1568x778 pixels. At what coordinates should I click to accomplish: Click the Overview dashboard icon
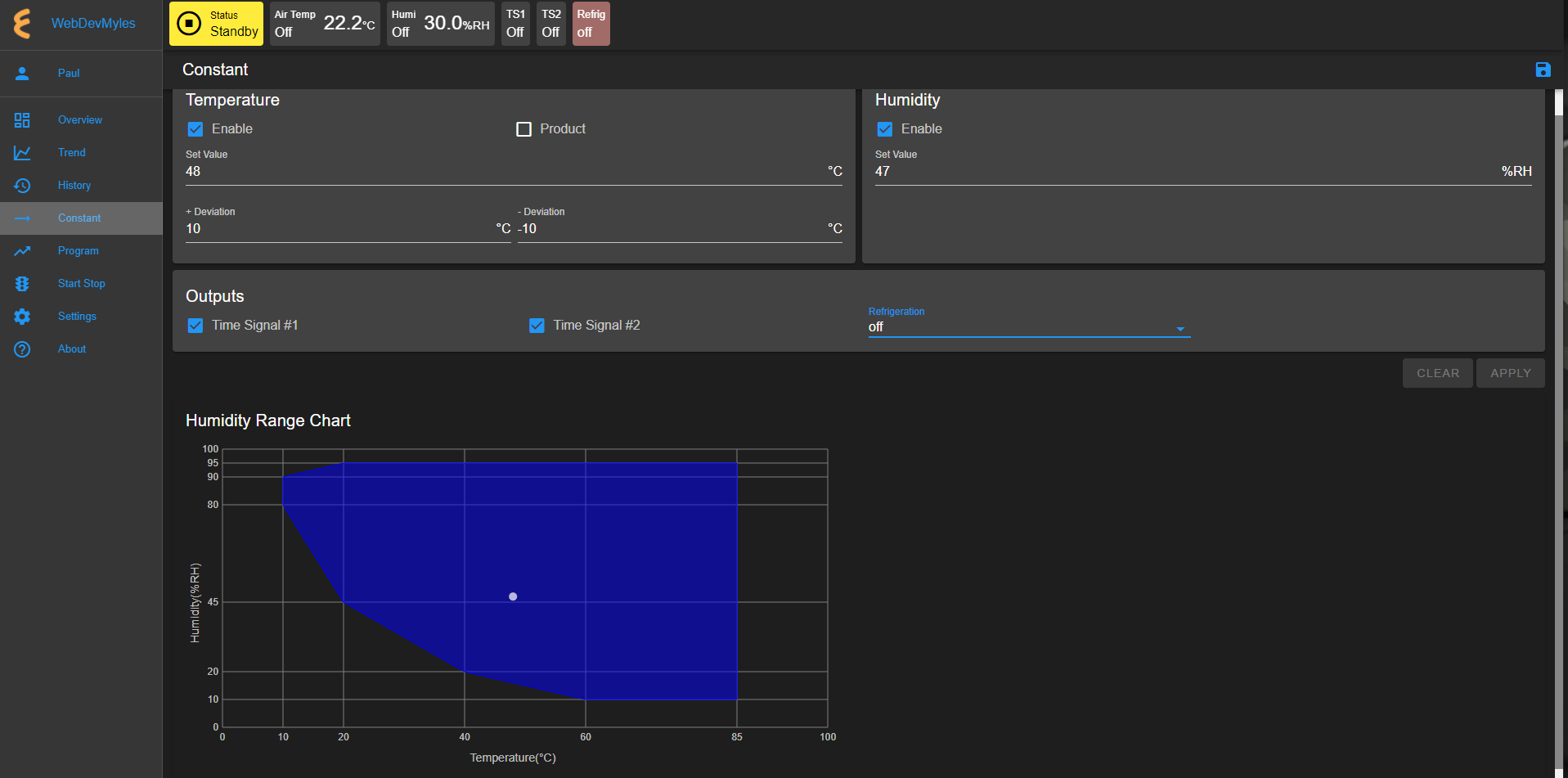click(x=22, y=120)
